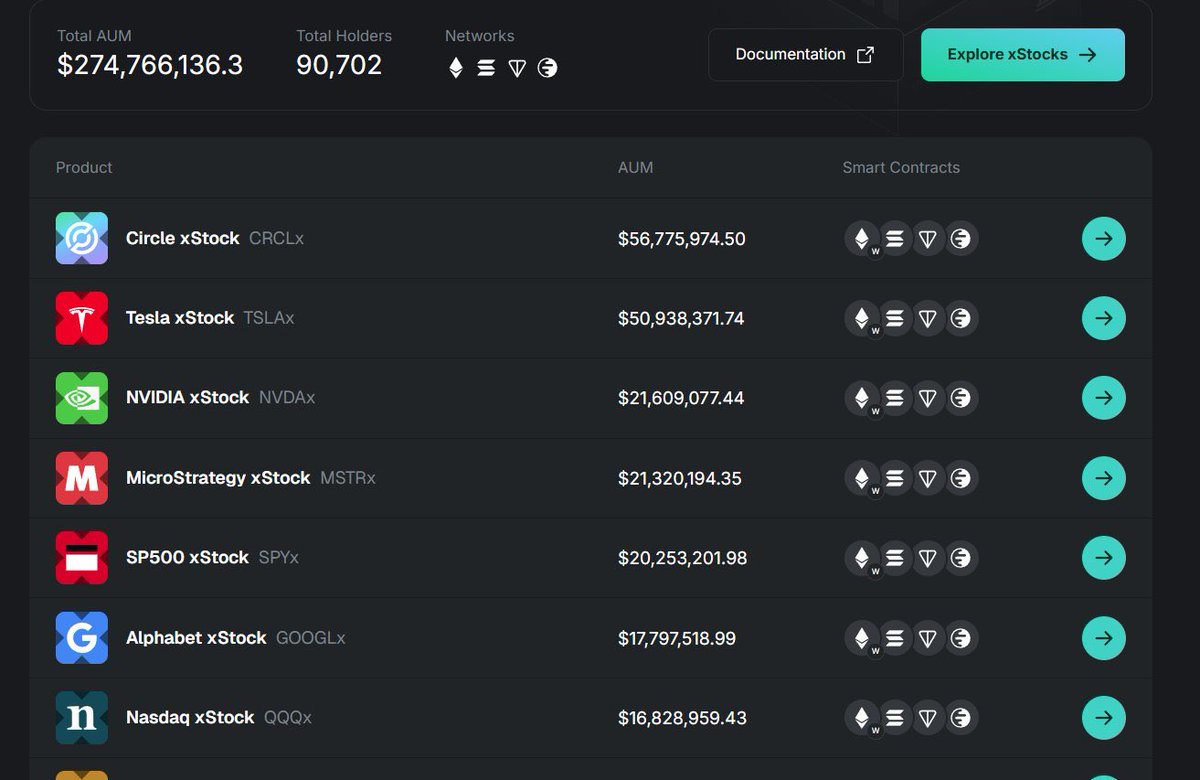Click Ethereum contract icon for Nasdaq xStock
The image size is (1200, 780).
coord(862,718)
